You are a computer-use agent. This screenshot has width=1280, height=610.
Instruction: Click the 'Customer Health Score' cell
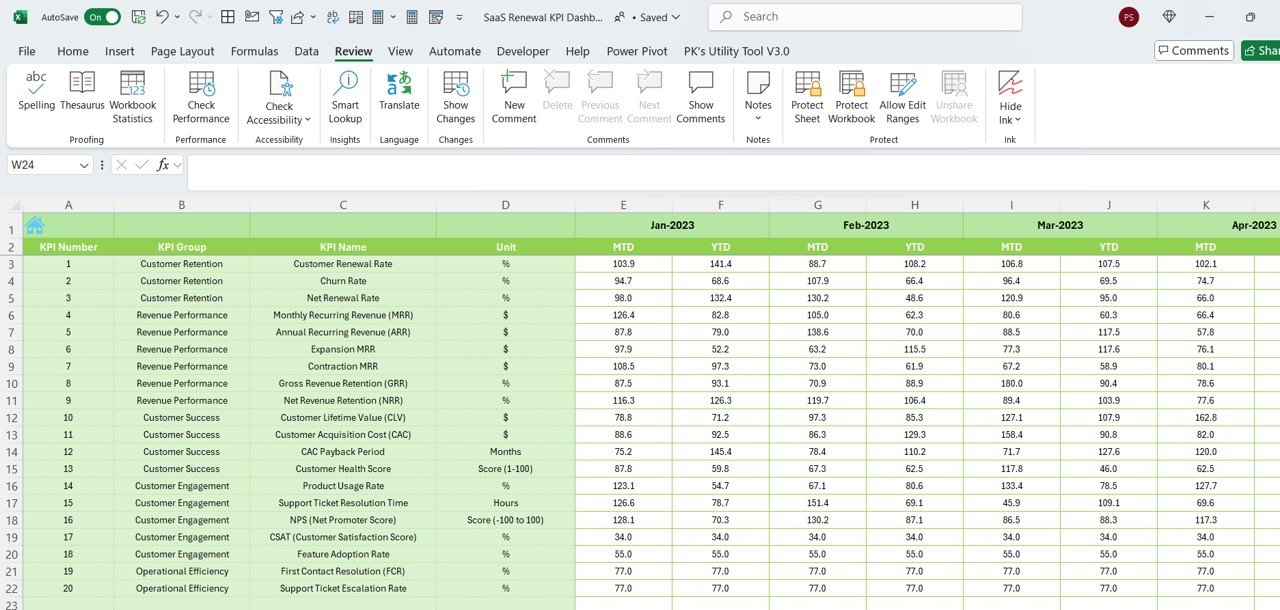pos(343,469)
